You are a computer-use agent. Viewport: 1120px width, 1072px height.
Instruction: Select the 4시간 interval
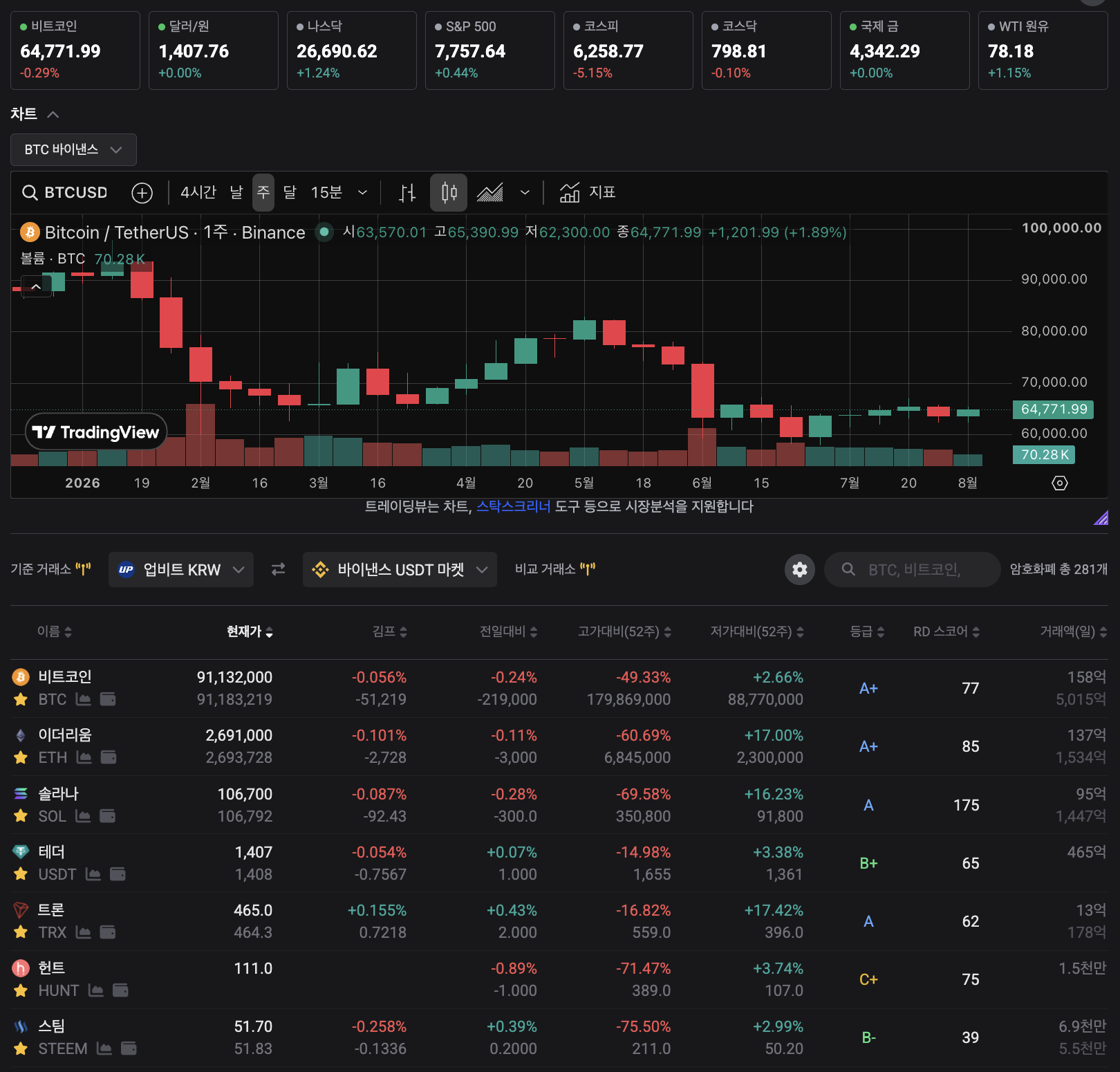198,192
